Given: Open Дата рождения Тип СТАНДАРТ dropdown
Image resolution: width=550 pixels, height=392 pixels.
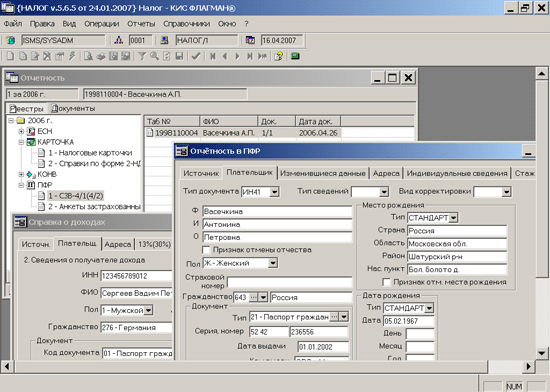Looking at the screenshot, I should 429,308.
